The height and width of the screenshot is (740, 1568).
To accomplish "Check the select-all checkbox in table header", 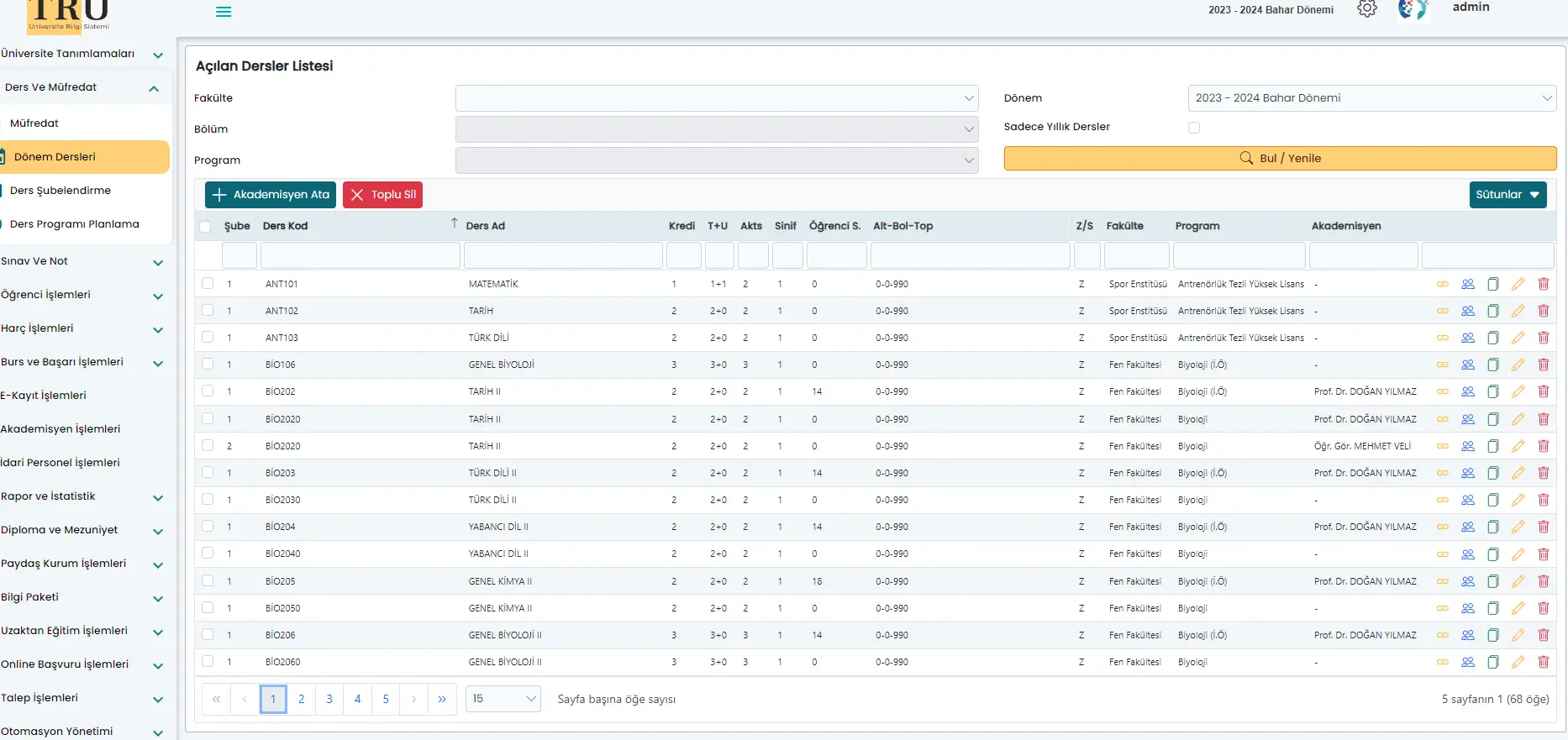I will click(x=205, y=227).
